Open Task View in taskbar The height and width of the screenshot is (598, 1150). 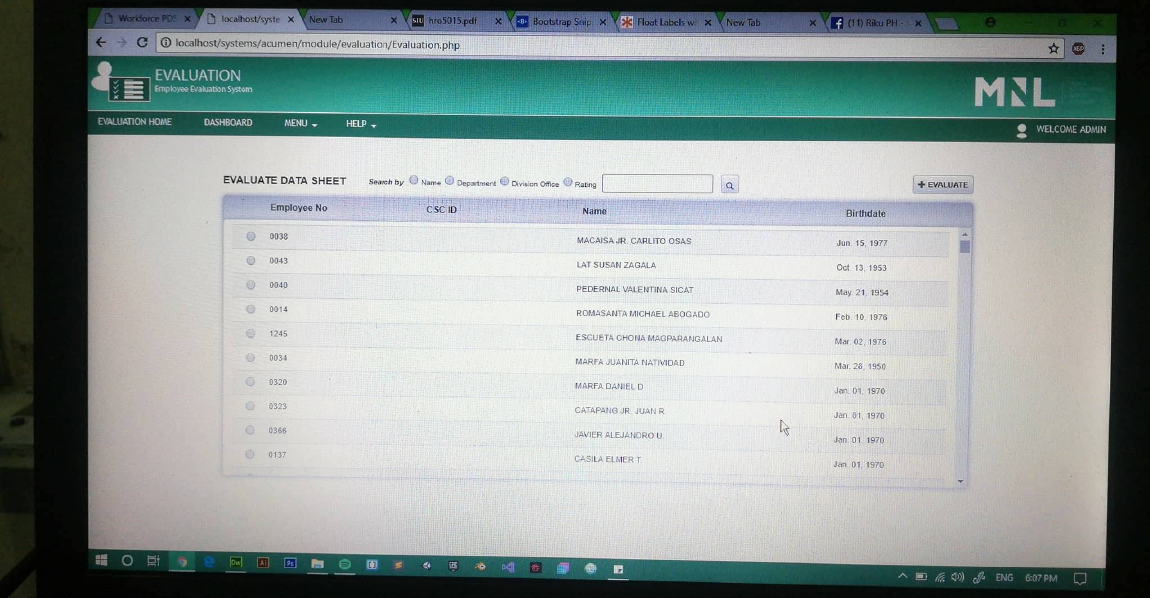[153, 561]
